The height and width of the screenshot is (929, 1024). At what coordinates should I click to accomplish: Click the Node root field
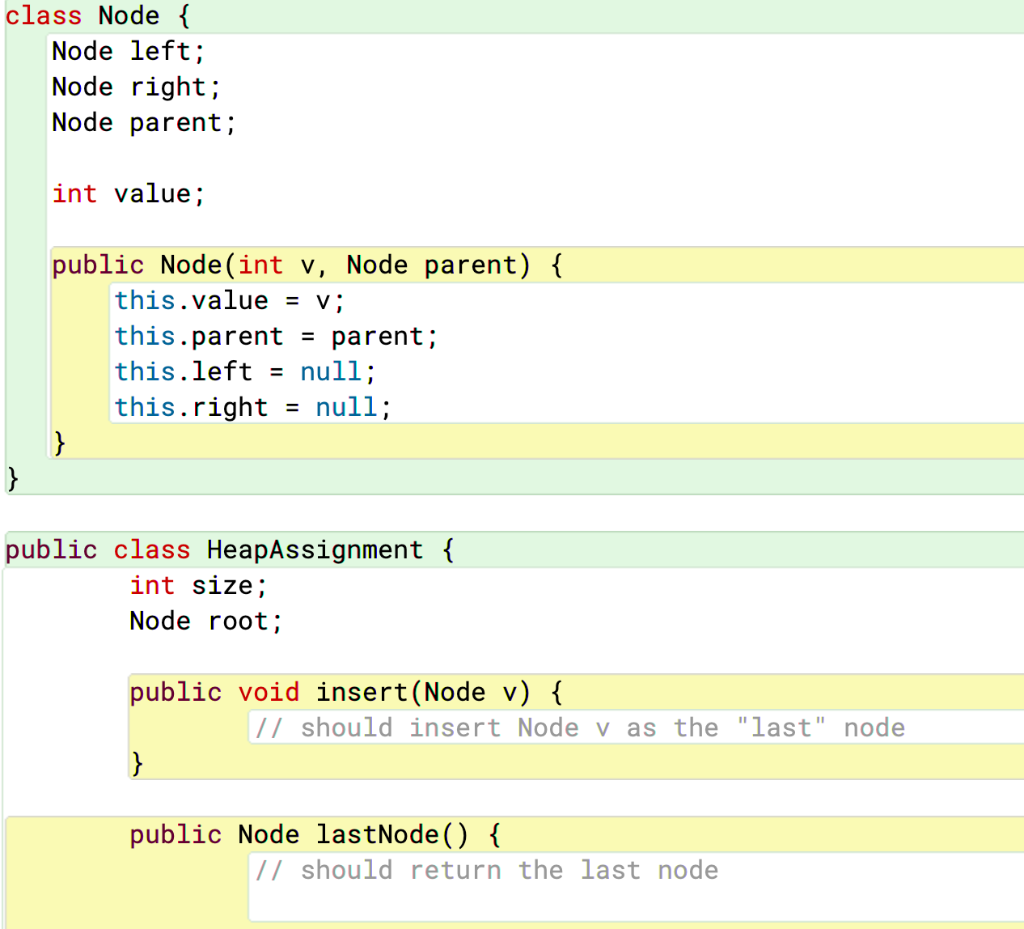tap(204, 620)
